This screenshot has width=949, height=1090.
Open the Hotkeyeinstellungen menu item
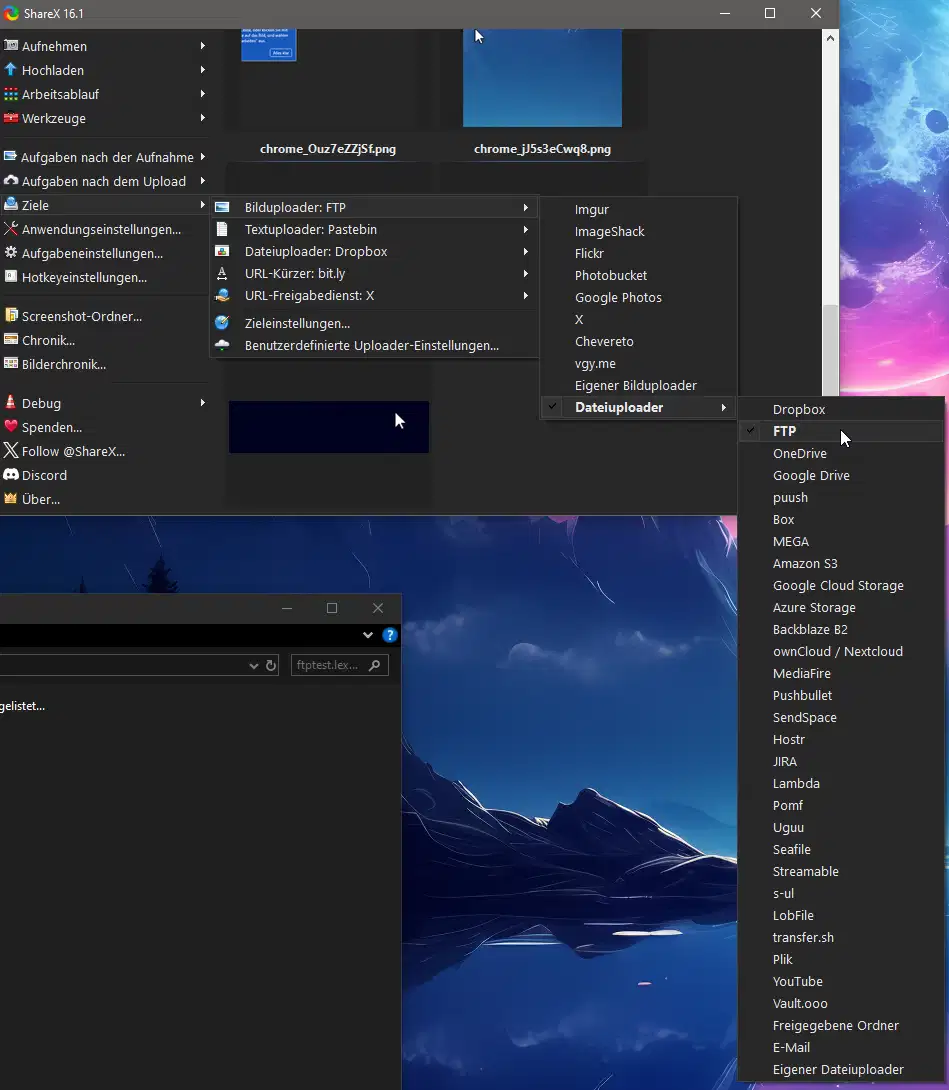coord(84,277)
